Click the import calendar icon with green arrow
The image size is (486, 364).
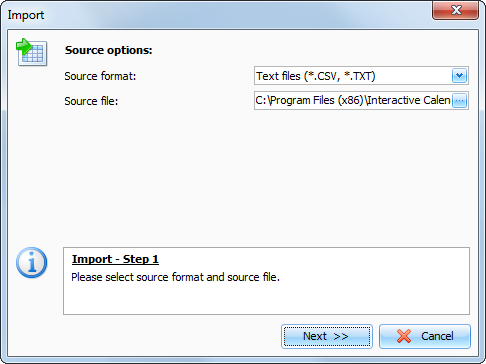32,52
